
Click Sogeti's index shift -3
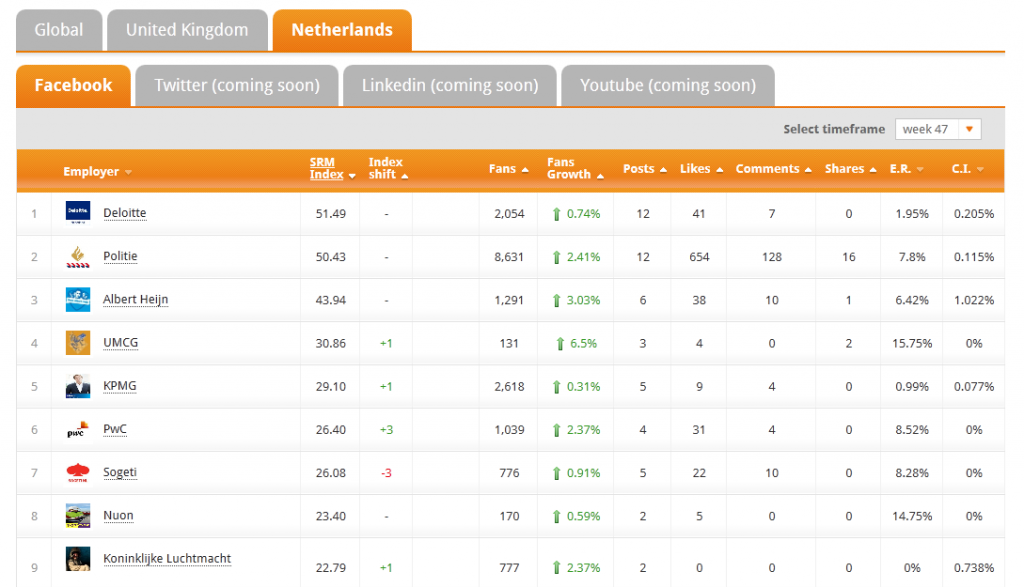click(x=386, y=473)
